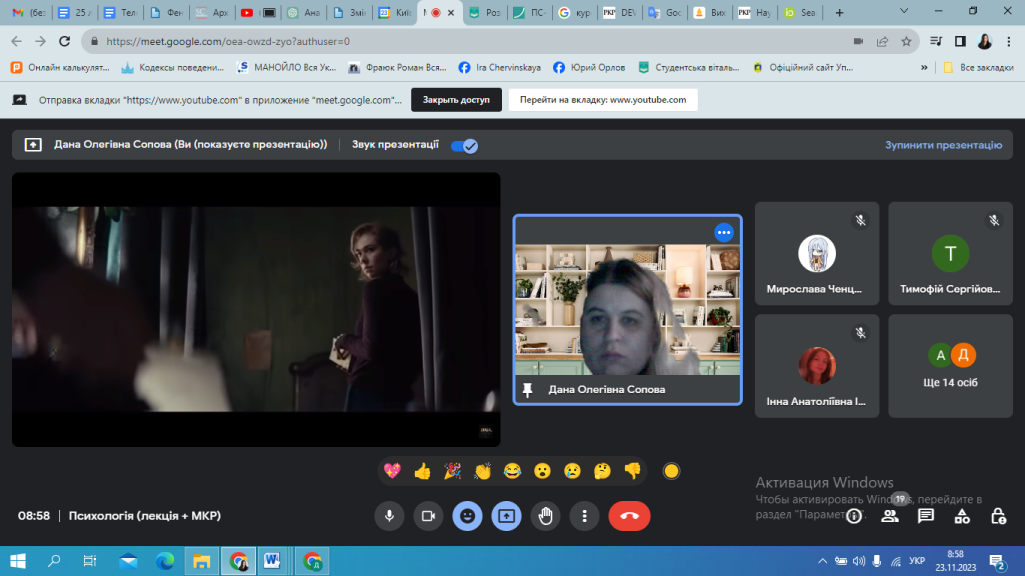The width and height of the screenshot is (1025, 576).
Task: Open the activities panel icon
Action: point(962,516)
